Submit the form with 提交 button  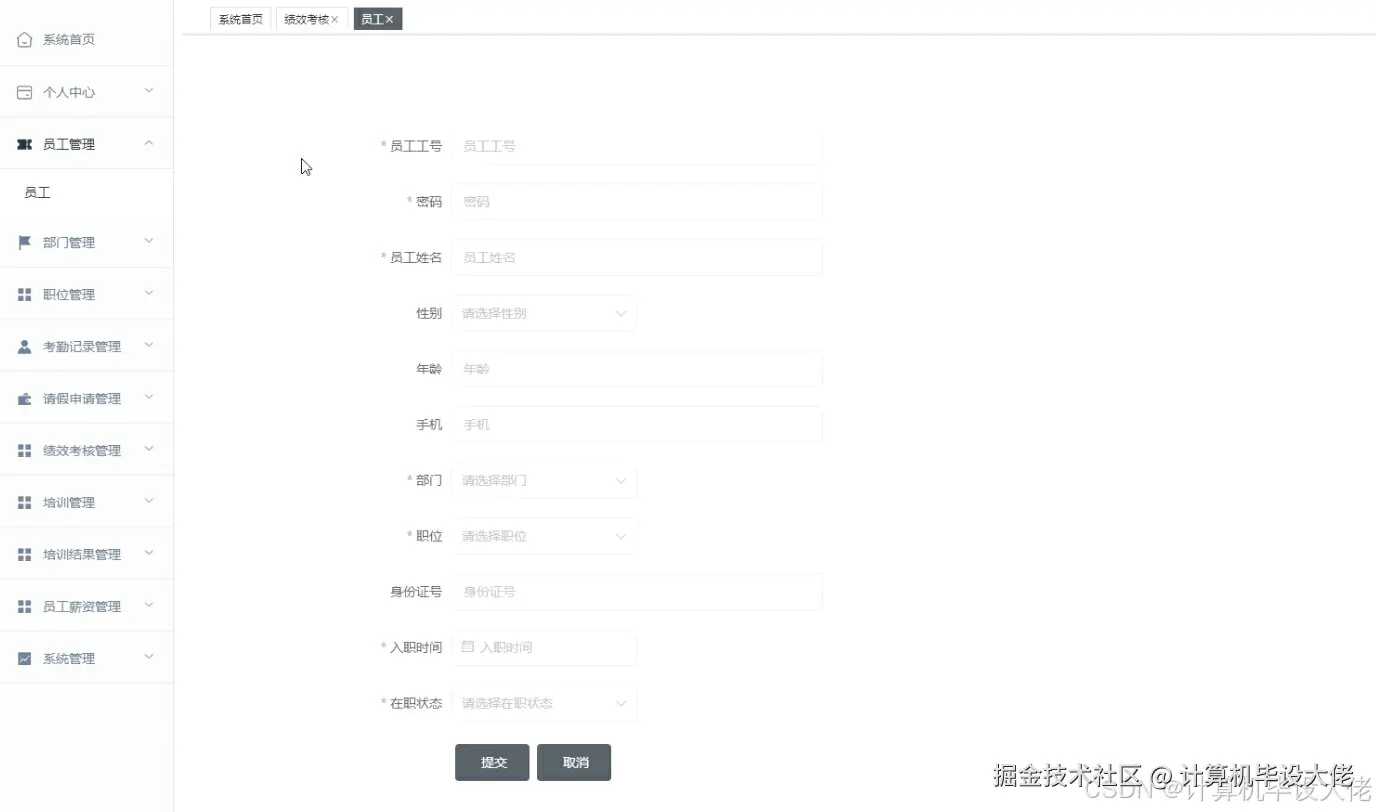pos(492,762)
